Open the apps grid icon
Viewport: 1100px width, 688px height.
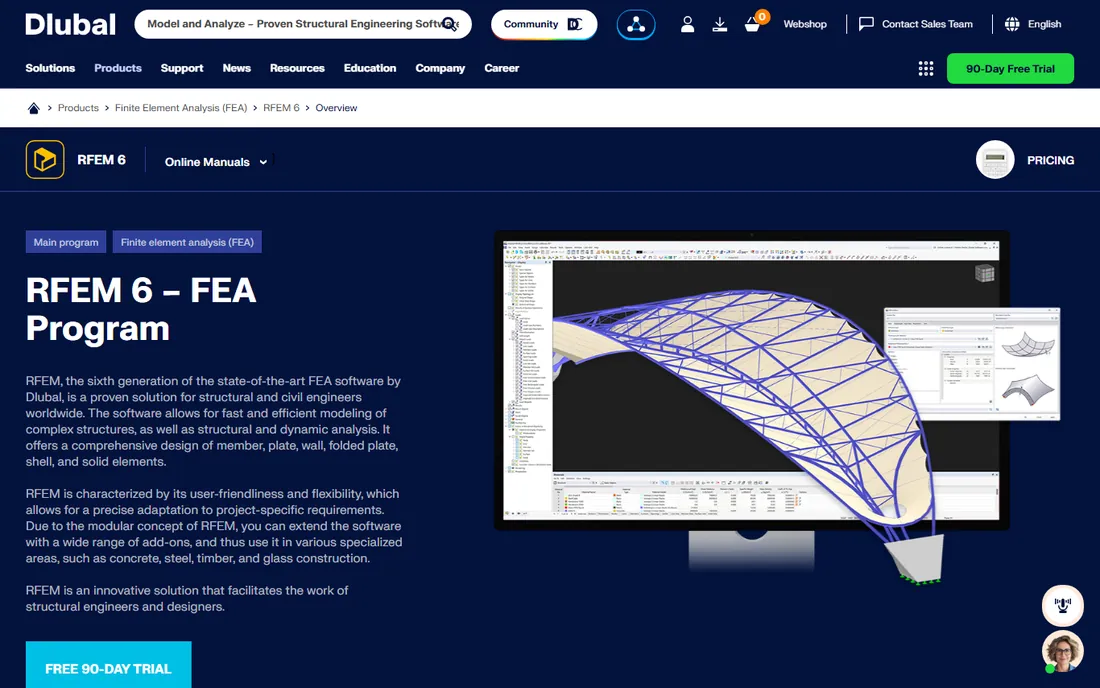[x=926, y=68]
